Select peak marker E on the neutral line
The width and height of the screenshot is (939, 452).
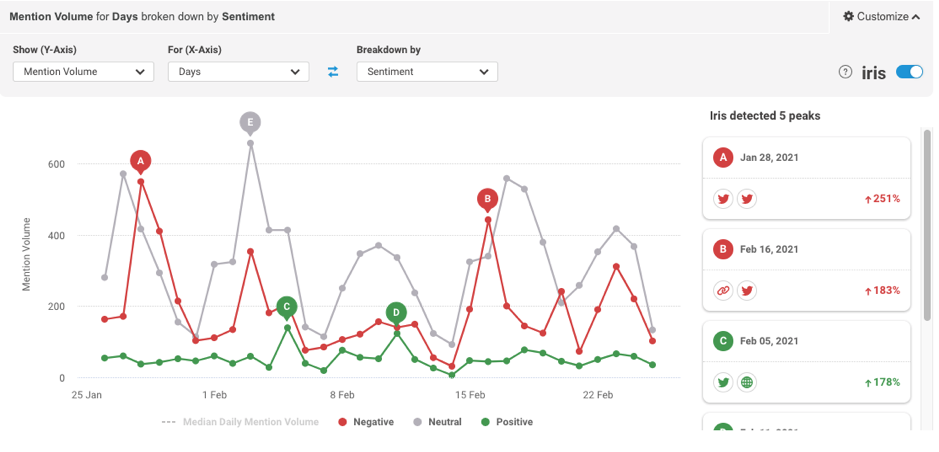pos(250,122)
